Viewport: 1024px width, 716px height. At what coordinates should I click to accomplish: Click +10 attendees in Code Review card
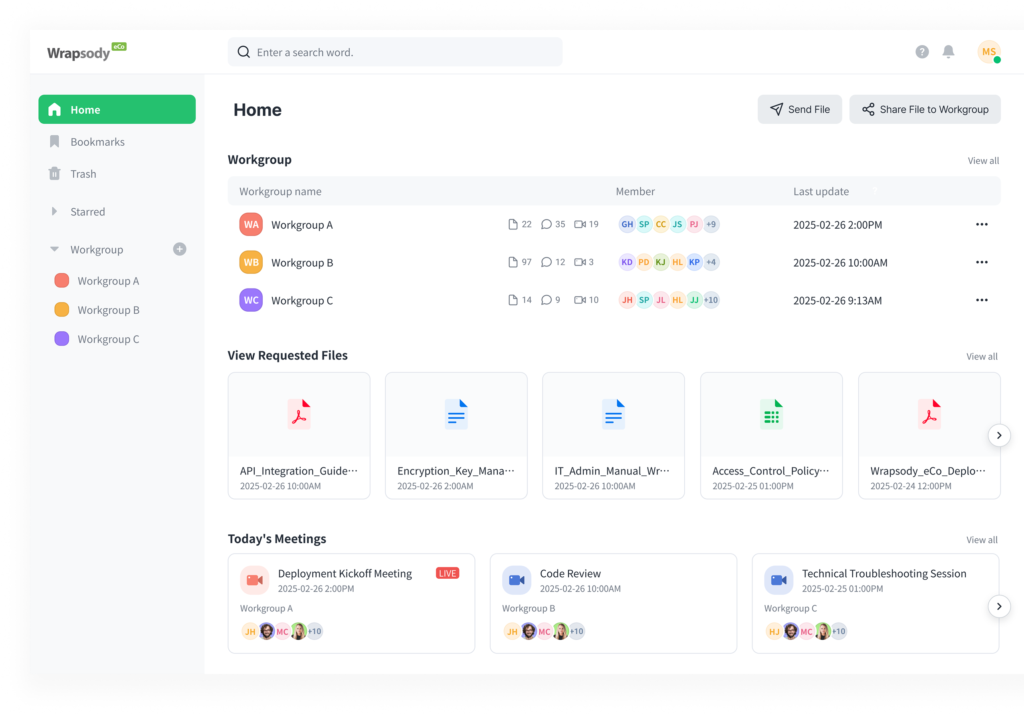click(x=577, y=631)
